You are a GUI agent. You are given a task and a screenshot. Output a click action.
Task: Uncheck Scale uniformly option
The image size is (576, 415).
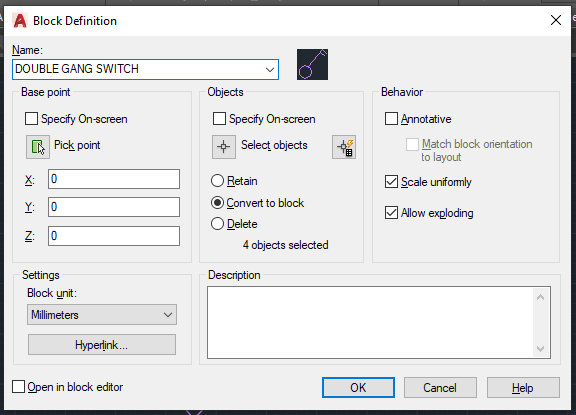tap(391, 182)
